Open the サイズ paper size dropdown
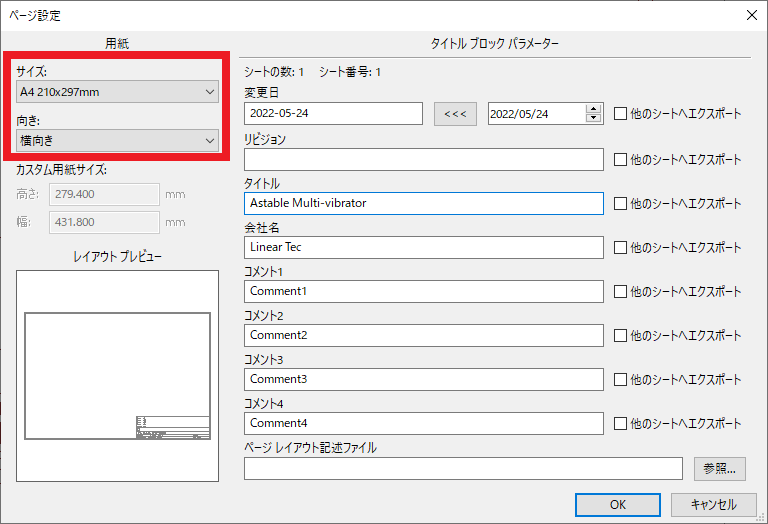Image resolution: width=768 pixels, height=524 pixels. point(118,92)
